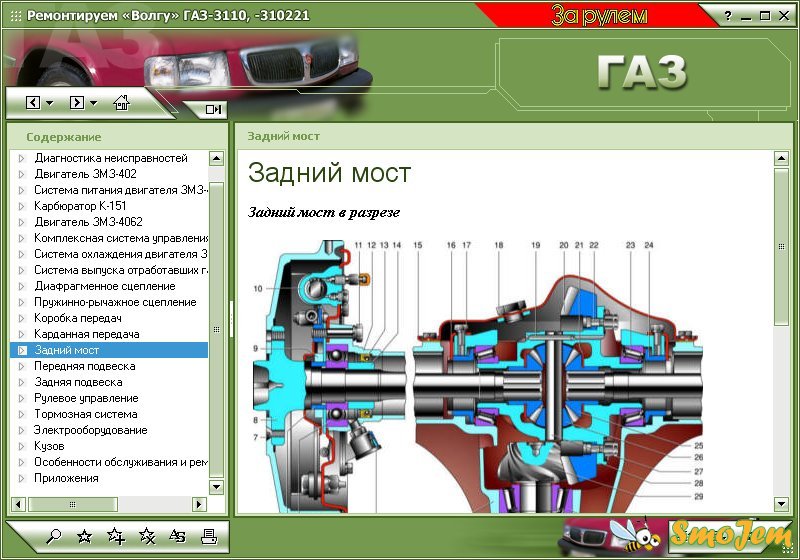Click the За рулем logo

[x=599, y=15]
